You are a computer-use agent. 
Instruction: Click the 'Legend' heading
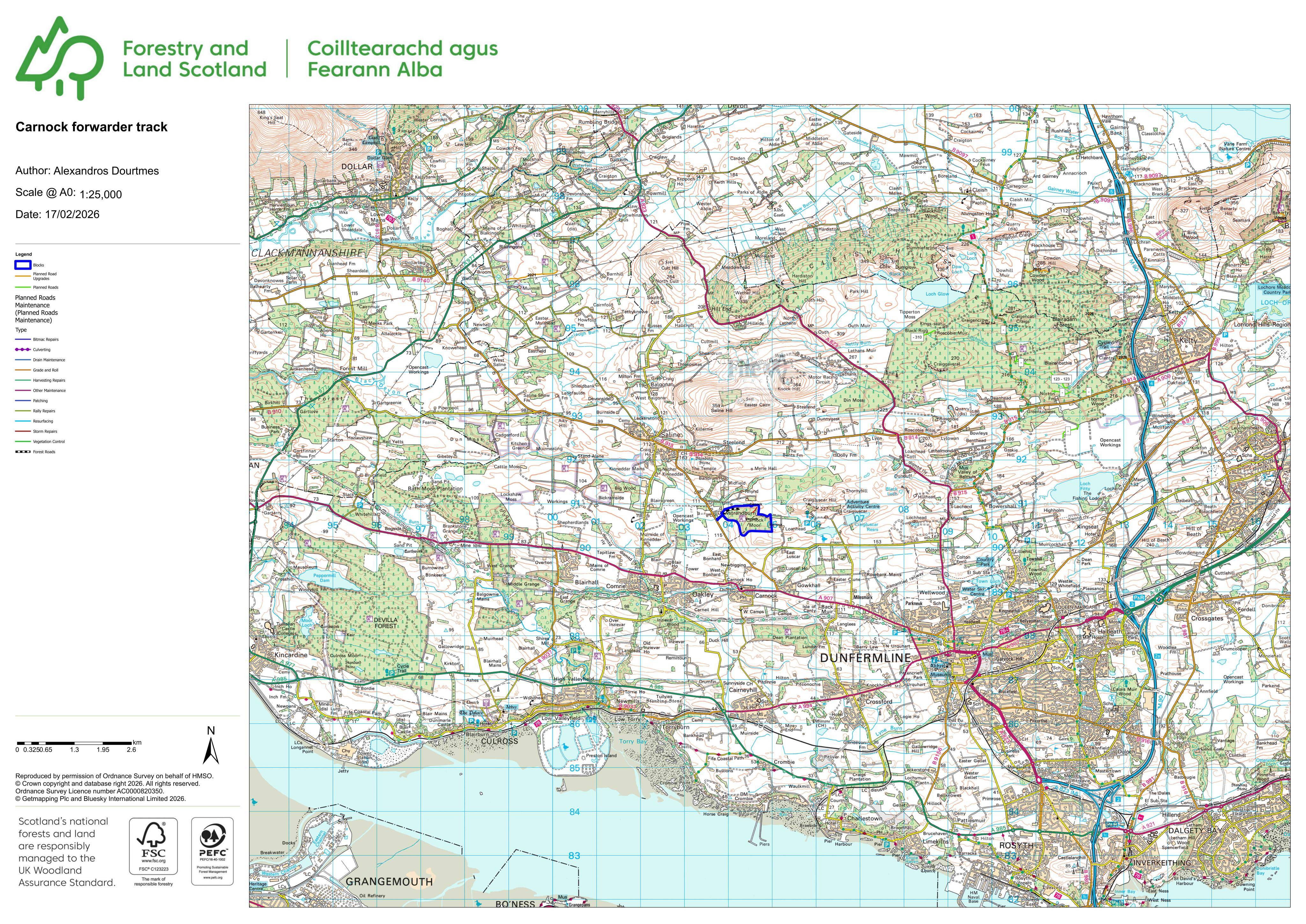pyautogui.click(x=24, y=254)
